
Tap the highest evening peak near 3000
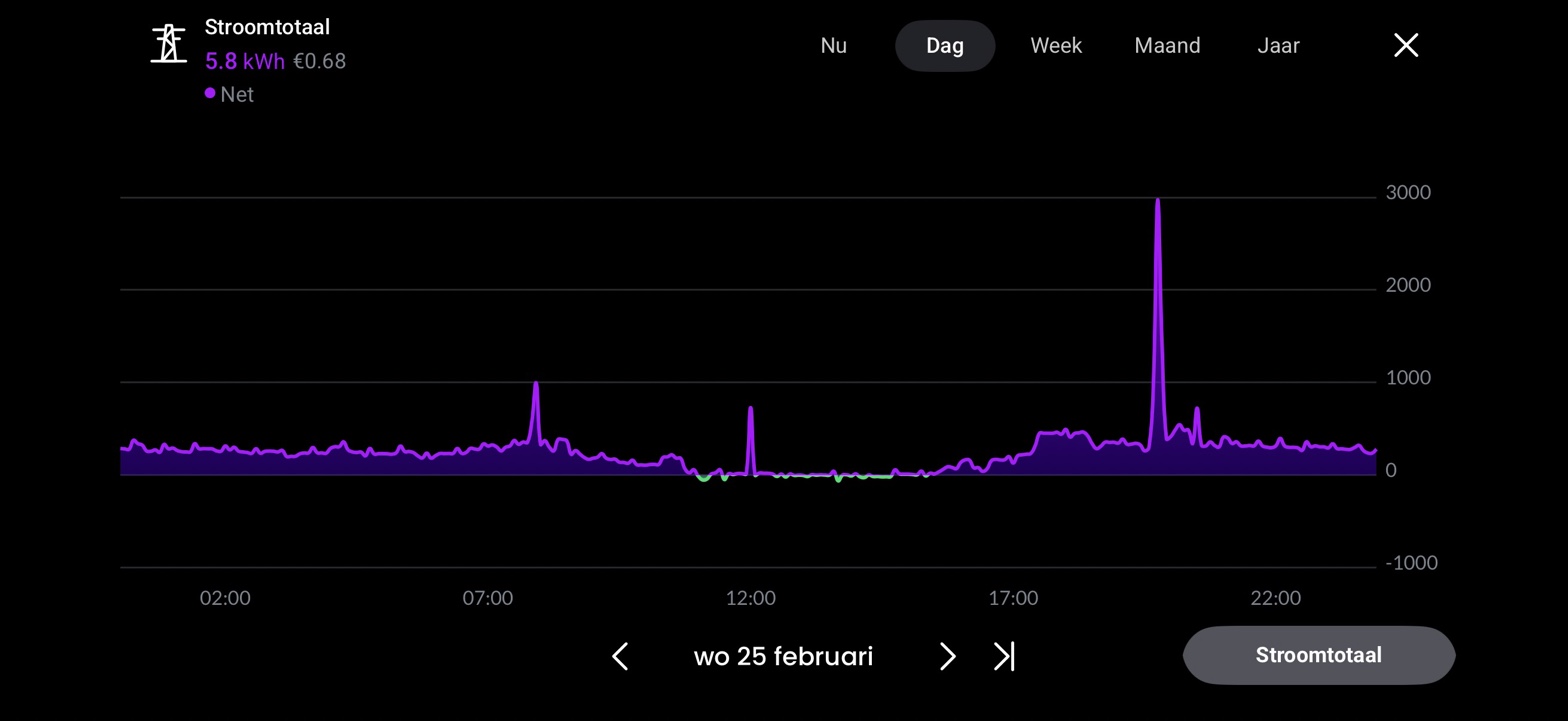1158,203
